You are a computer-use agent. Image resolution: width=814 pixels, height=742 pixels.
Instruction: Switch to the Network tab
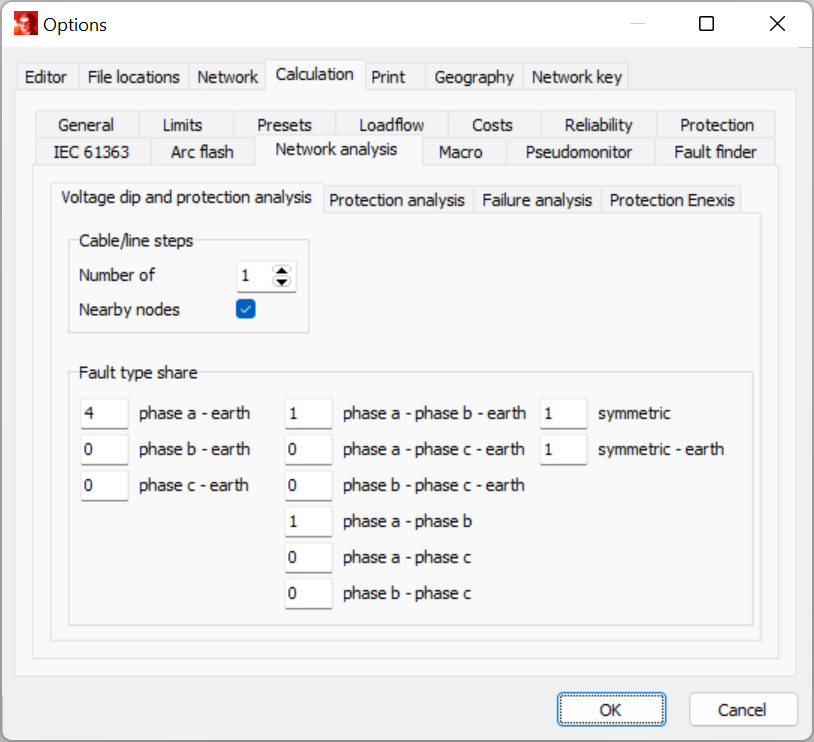pyautogui.click(x=227, y=77)
